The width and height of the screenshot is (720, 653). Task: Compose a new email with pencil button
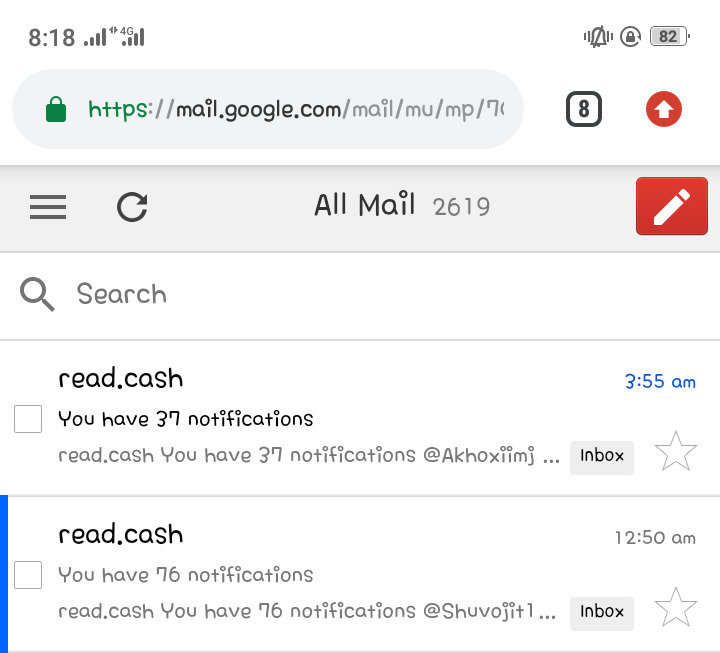click(x=672, y=206)
